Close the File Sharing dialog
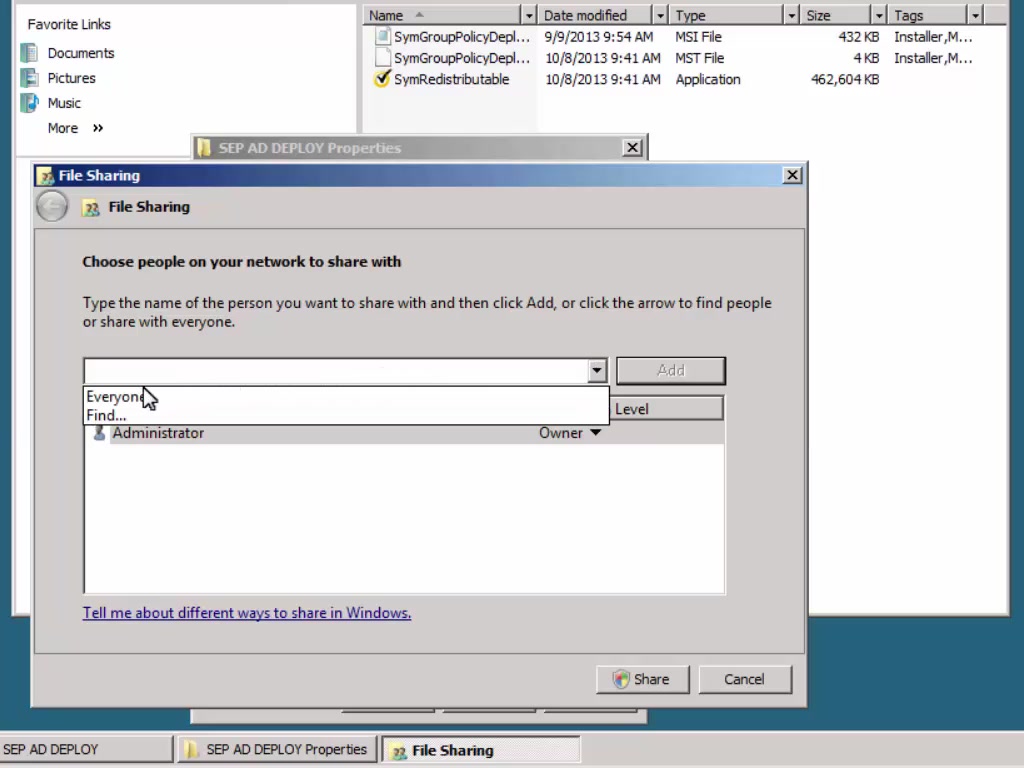1024x768 pixels. 792,175
